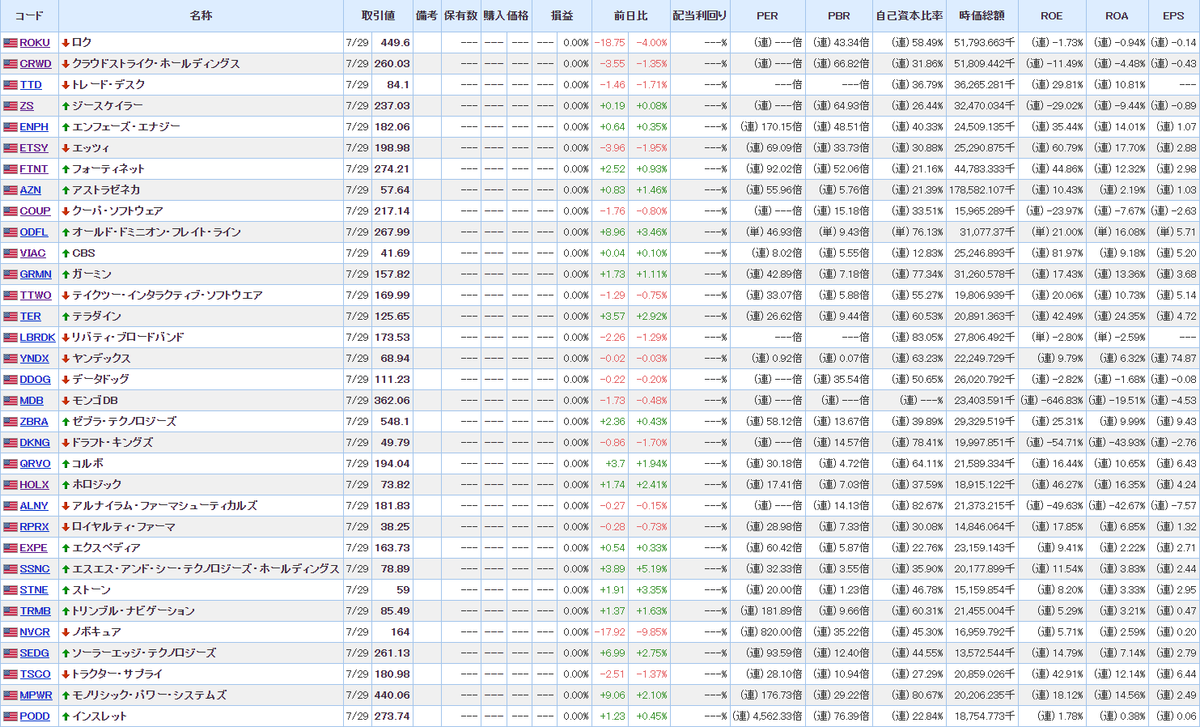Screen dimensions: 1200x727
Task: Click the green up arrow next to コルボ
Action: click(x=66, y=463)
